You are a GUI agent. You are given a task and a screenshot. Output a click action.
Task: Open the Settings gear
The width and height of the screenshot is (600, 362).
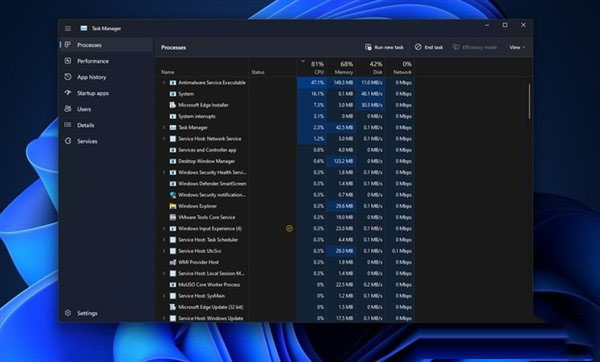68,313
